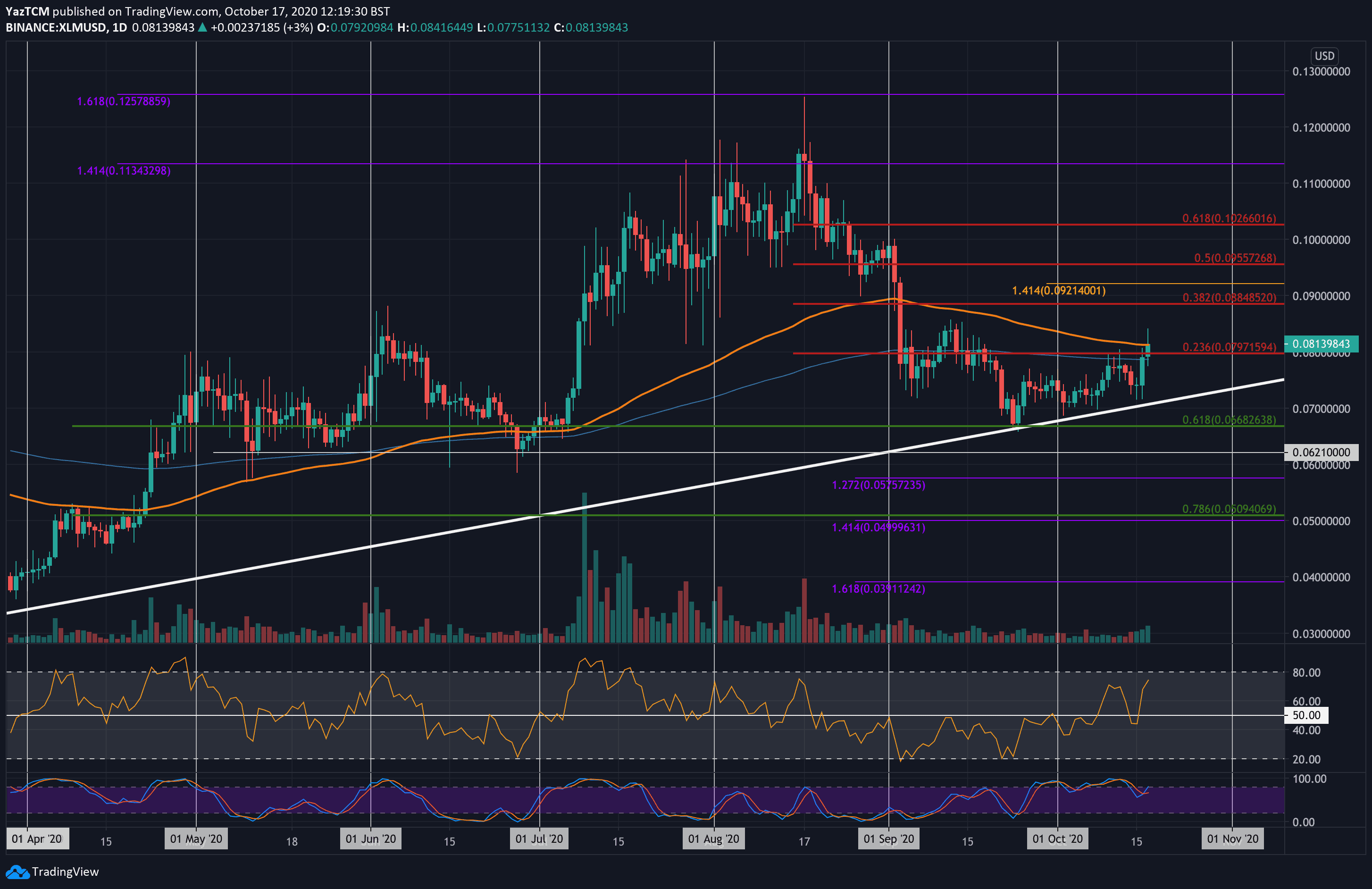1372x889 pixels.
Task: Click the 0.13000000 price axis label
Action: [x=1321, y=72]
